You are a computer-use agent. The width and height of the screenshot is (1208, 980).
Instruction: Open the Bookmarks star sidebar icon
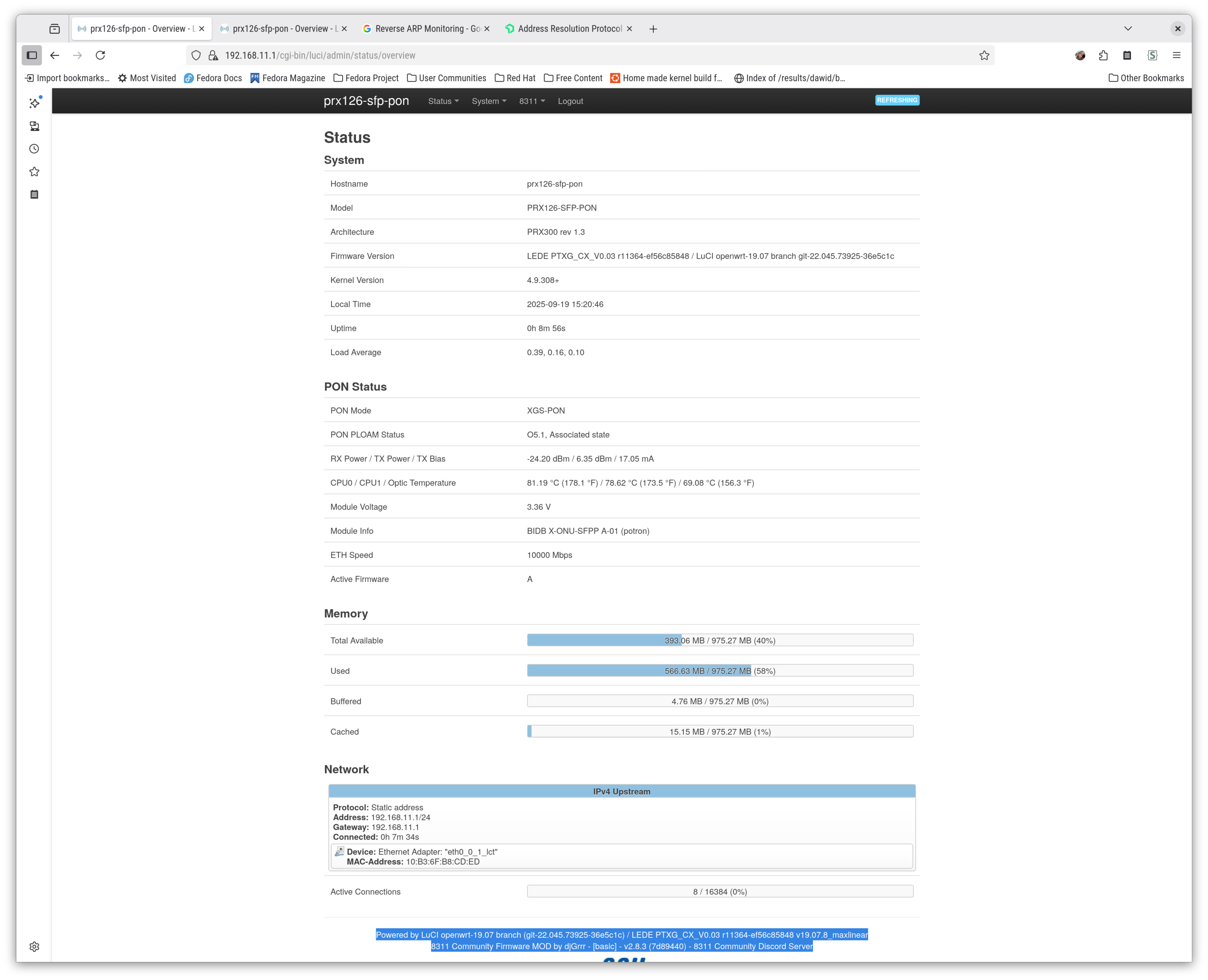tap(35, 172)
